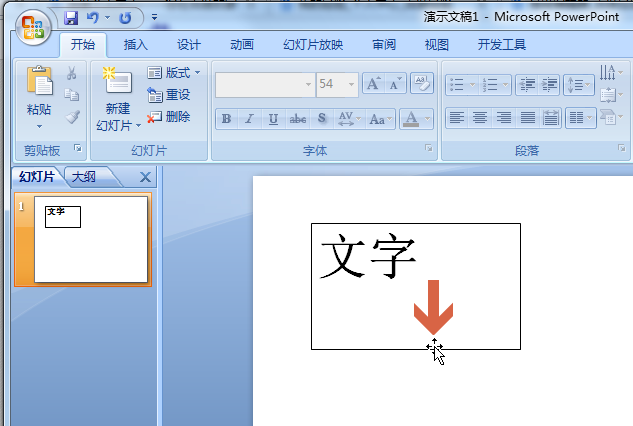Align text left
Screen dimensions: 633x426
coord(457,118)
